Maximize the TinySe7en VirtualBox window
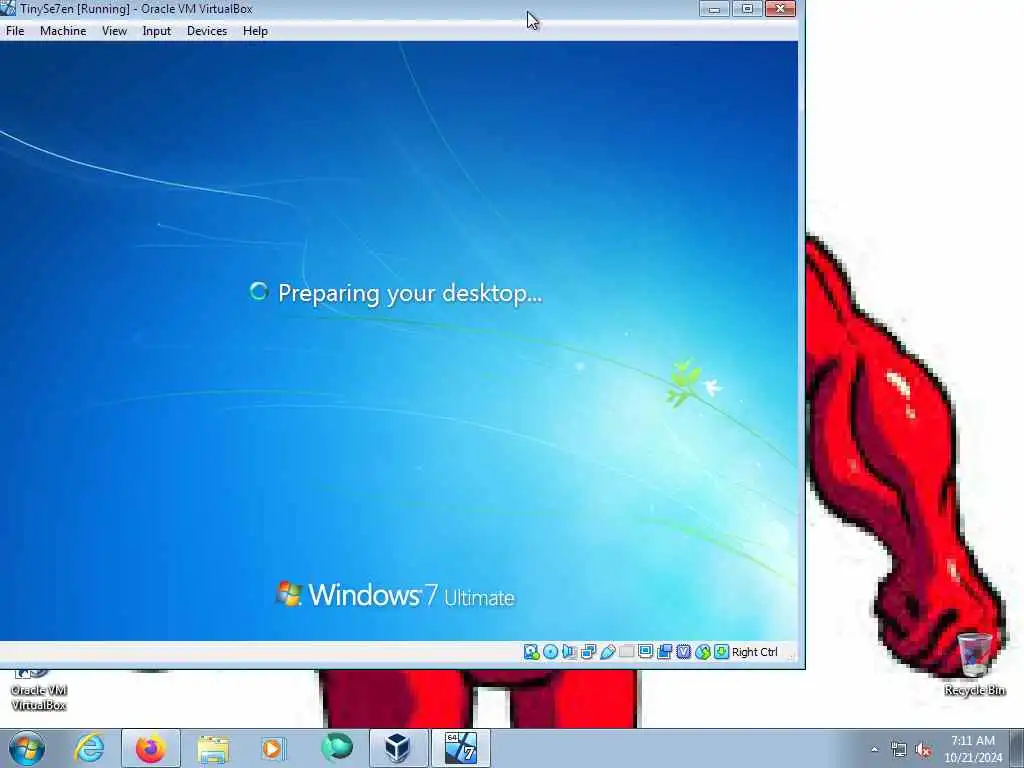Image resolution: width=1024 pixels, height=768 pixels. [x=747, y=8]
